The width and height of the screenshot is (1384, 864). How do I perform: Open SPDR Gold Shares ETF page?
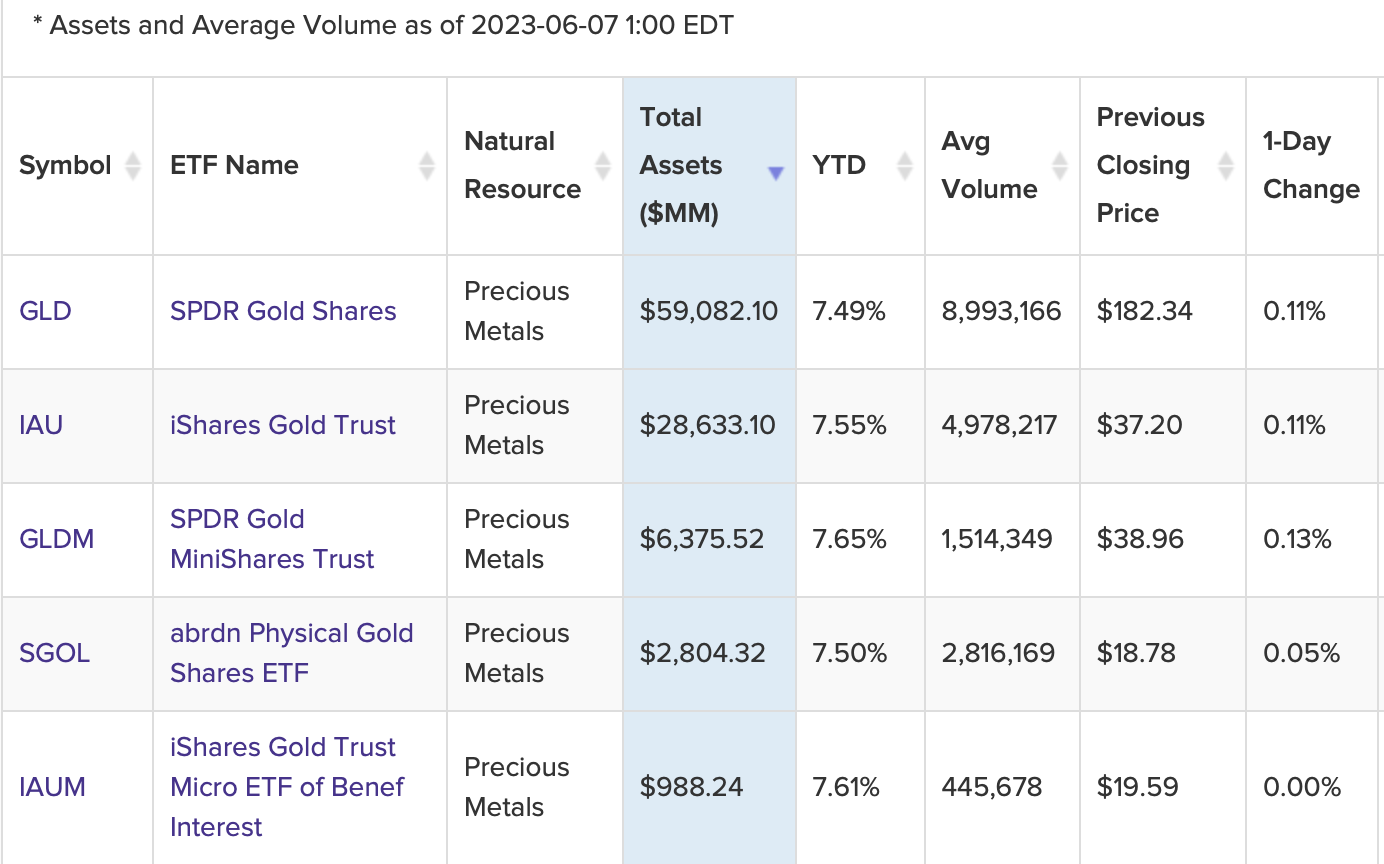(283, 311)
